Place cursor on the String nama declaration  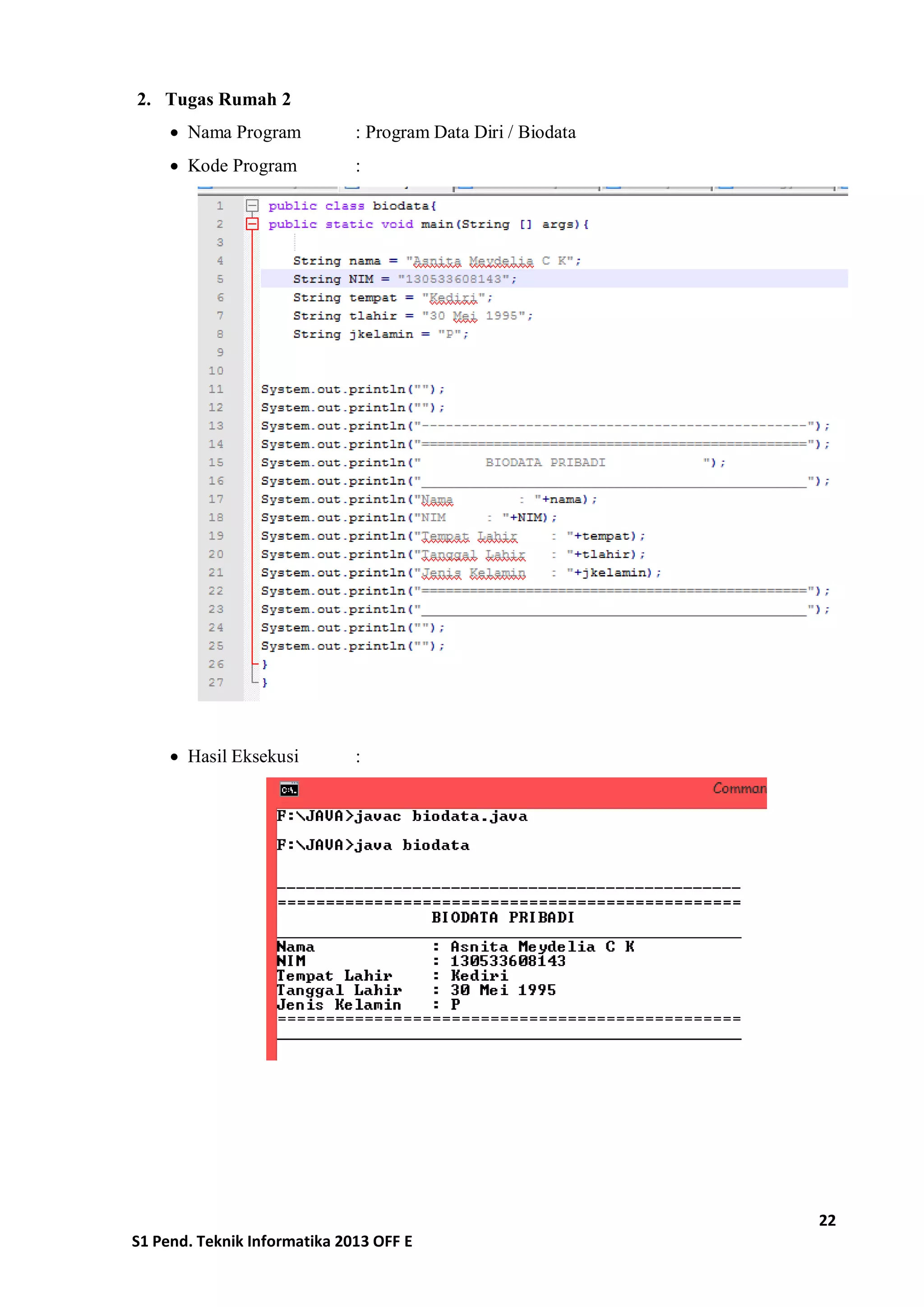click(436, 261)
